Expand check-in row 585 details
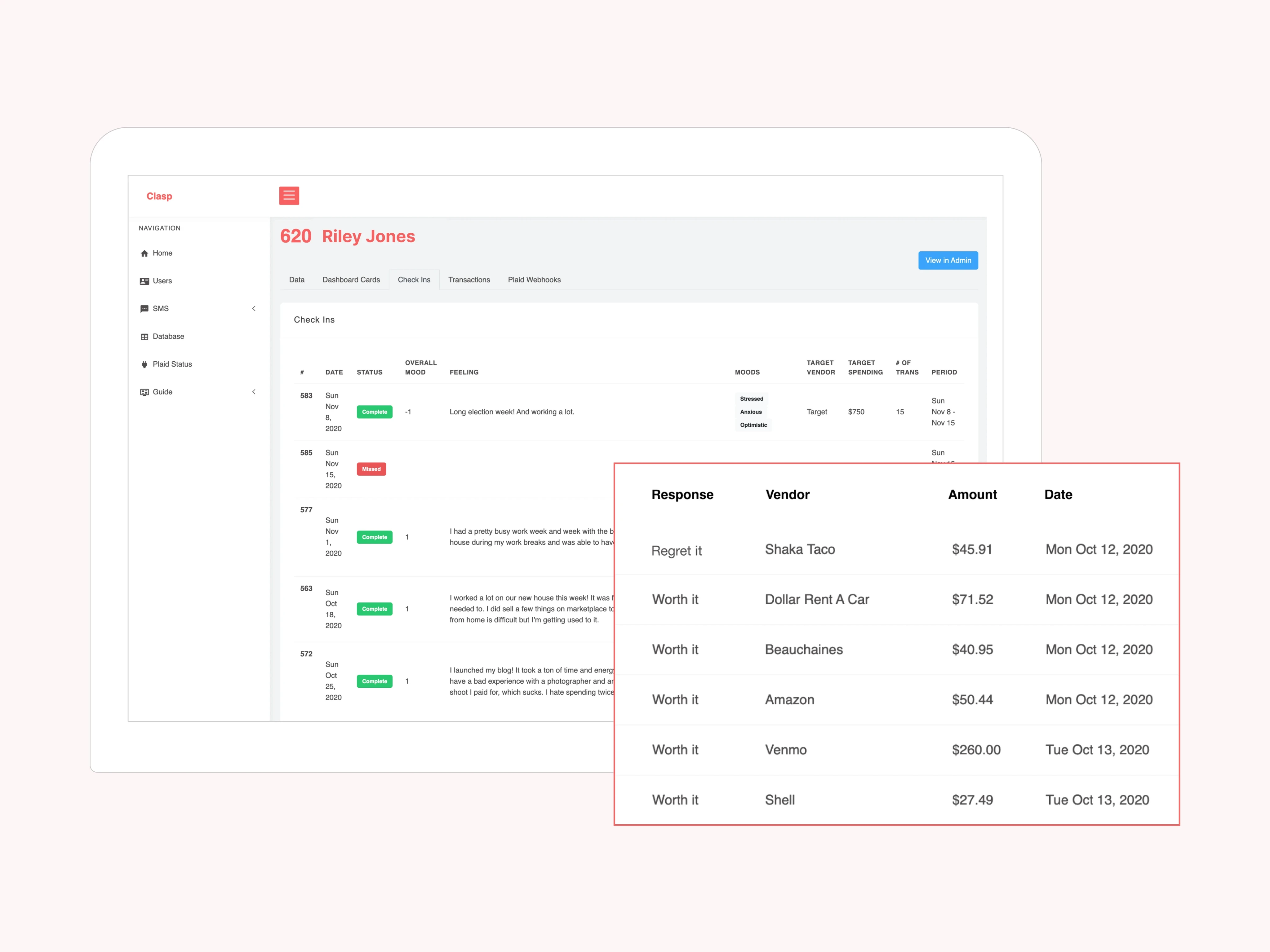Image resolution: width=1270 pixels, height=952 pixels. click(310, 468)
